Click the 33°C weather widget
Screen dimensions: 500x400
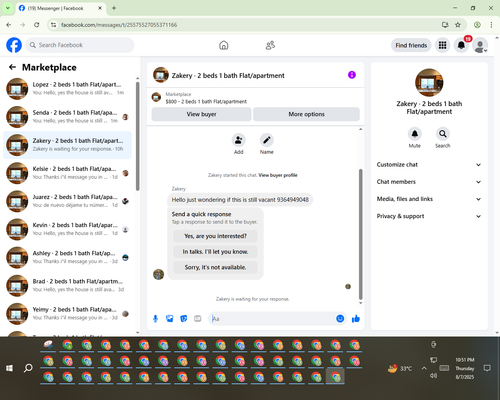pyautogui.click(x=400, y=368)
